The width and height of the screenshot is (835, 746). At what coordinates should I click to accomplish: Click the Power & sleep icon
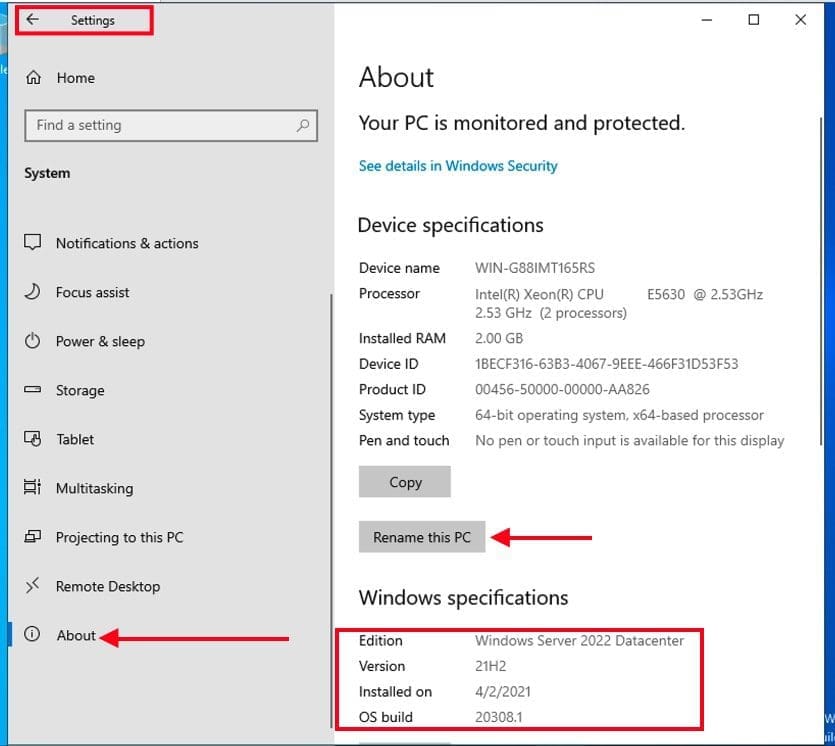[x=33, y=341]
